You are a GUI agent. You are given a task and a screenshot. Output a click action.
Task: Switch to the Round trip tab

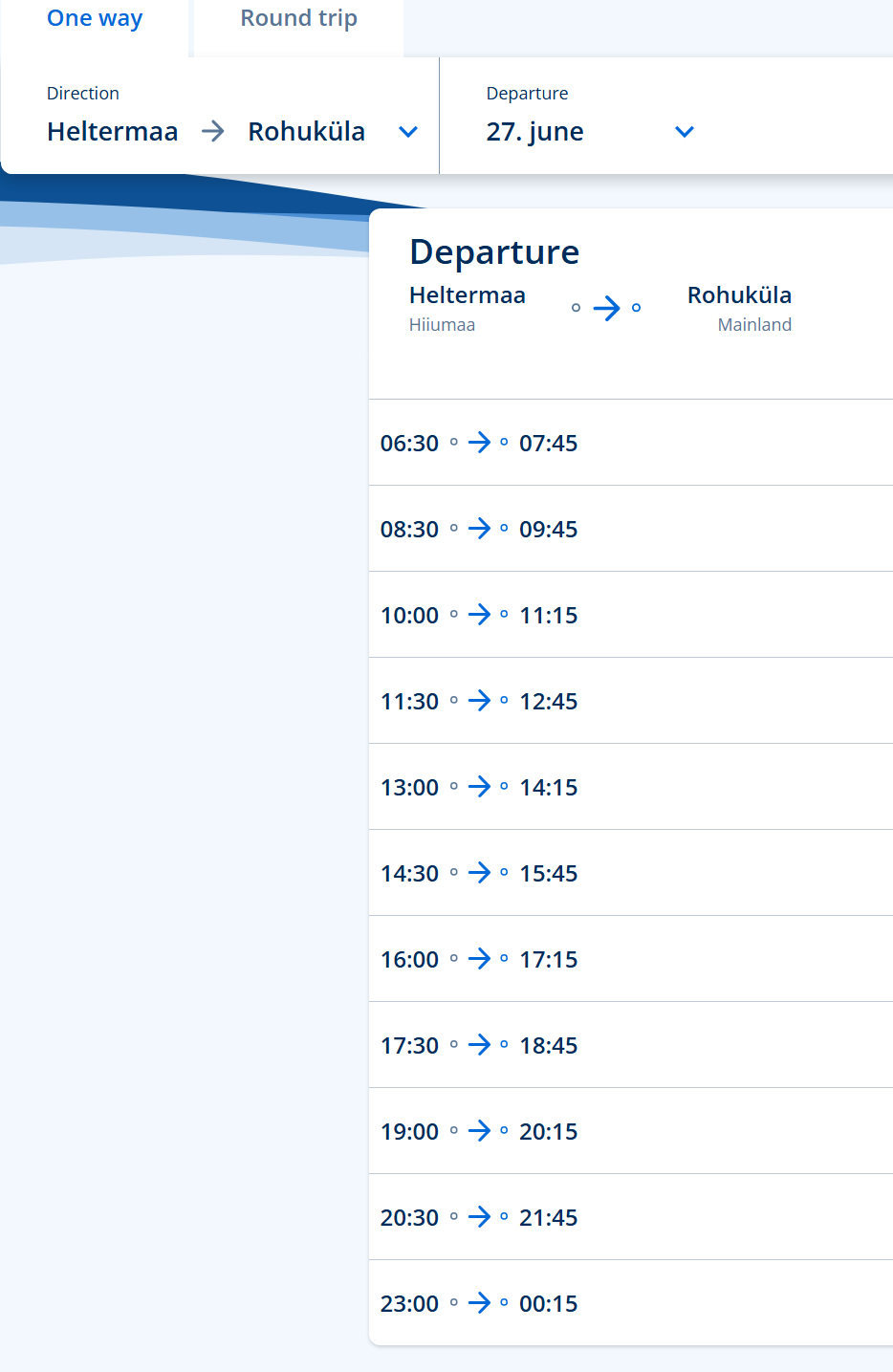point(298,19)
